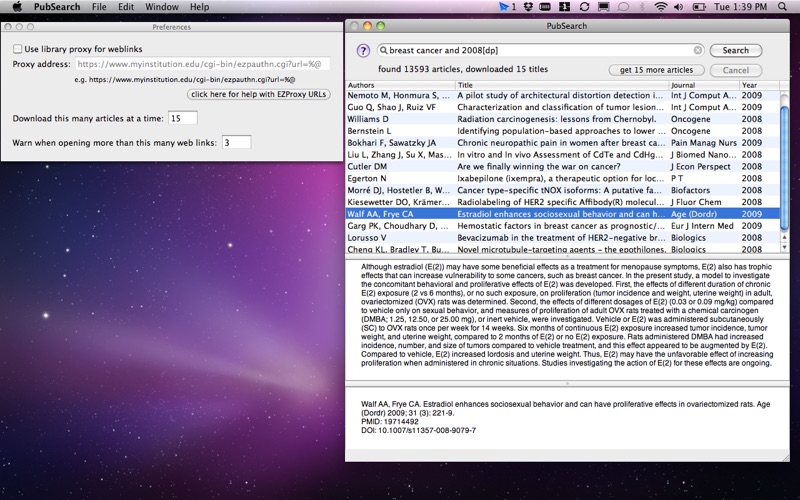The height and width of the screenshot is (500, 800).
Task: Open the Apple menu
Action: tap(17, 7)
